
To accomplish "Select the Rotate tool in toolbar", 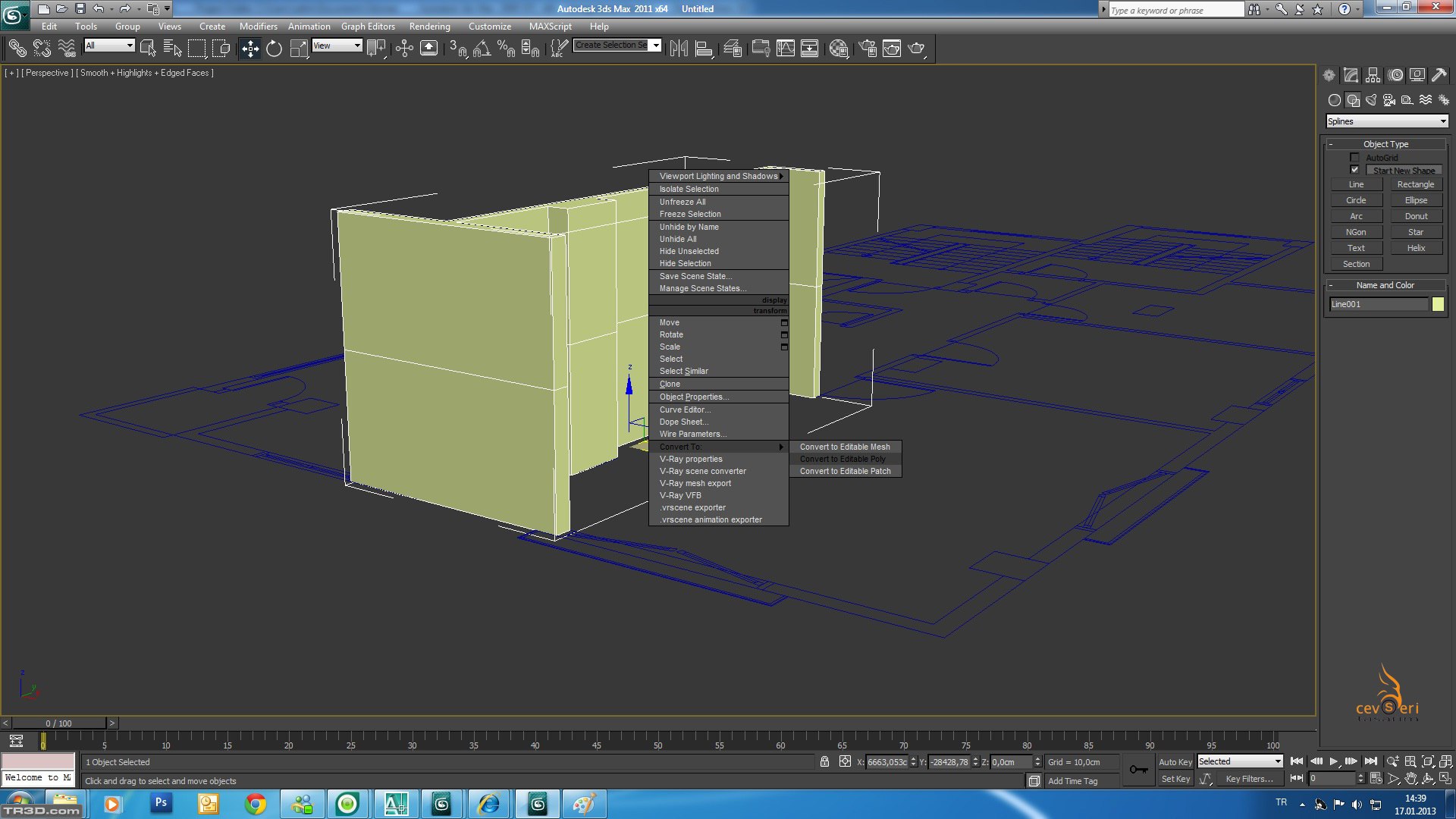I will point(274,49).
